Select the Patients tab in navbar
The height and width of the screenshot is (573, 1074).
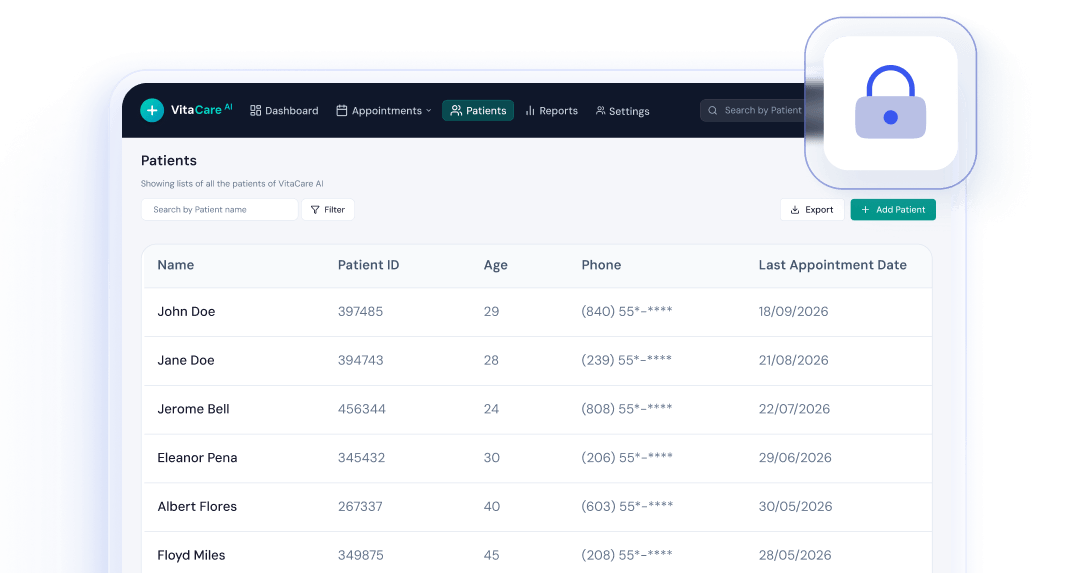click(478, 110)
